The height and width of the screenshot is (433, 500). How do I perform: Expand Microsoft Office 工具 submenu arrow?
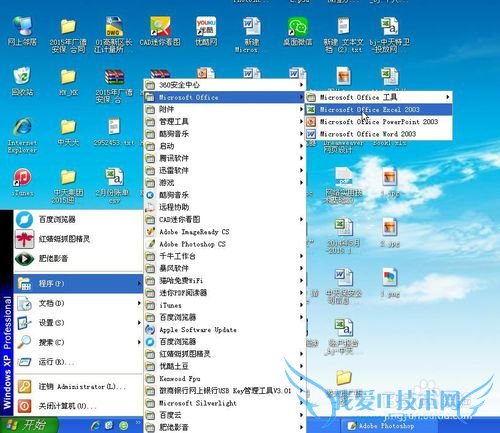[x=448, y=97]
